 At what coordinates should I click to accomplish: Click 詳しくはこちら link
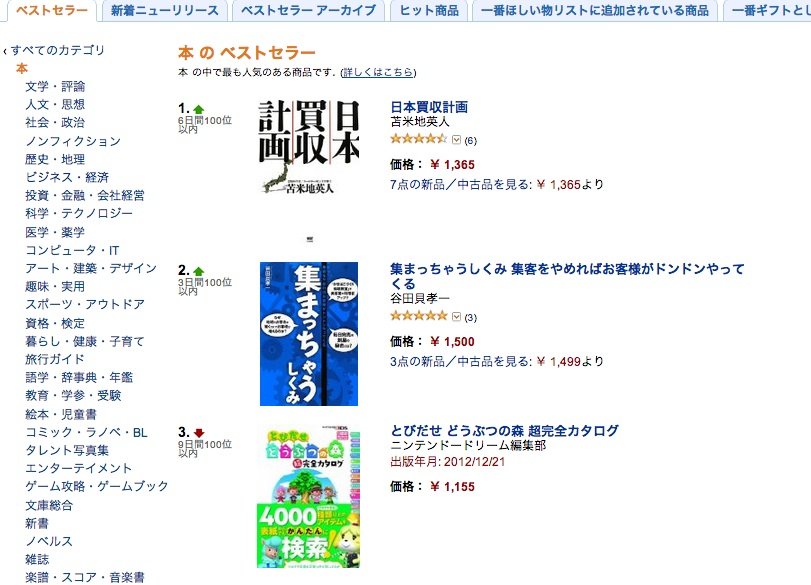378,72
